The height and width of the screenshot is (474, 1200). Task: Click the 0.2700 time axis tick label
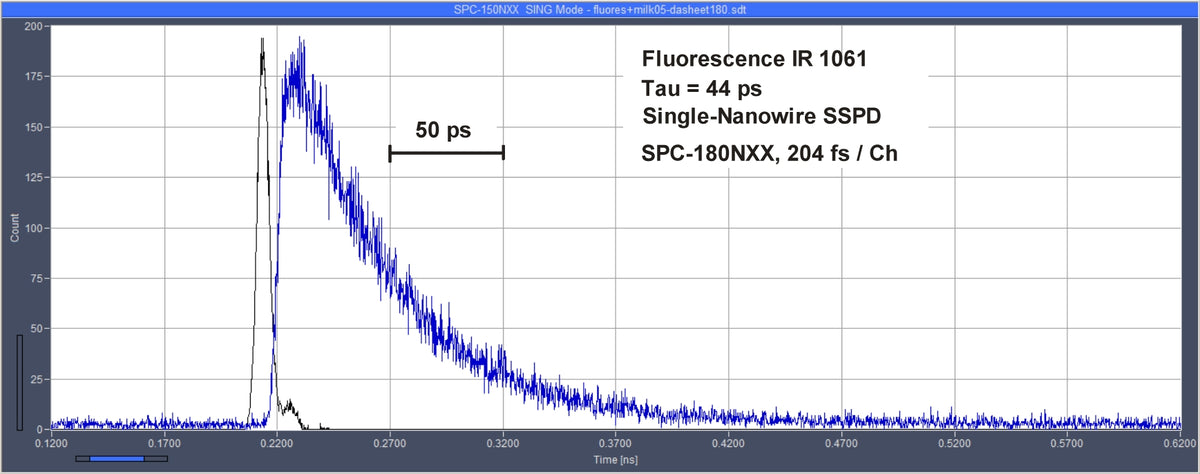point(390,441)
